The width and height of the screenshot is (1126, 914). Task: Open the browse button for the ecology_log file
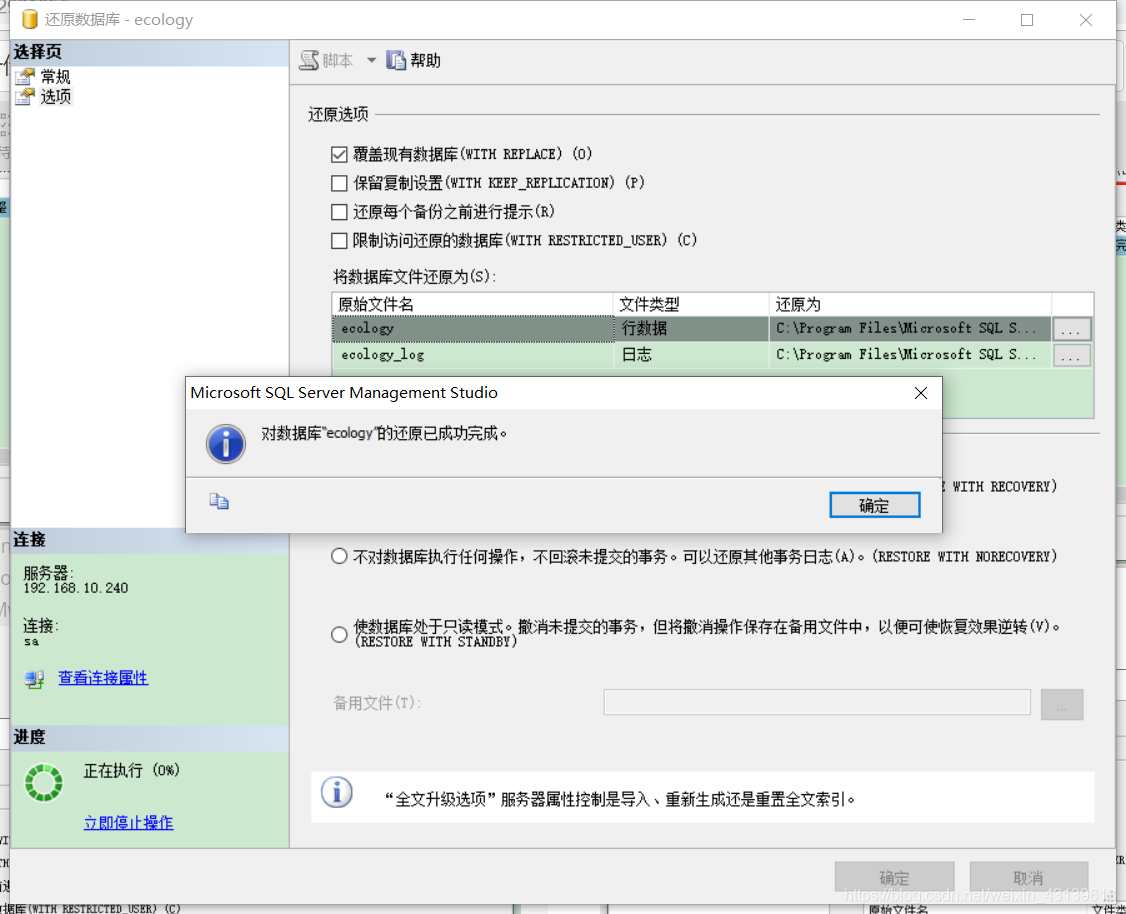tap(1071, 354)
